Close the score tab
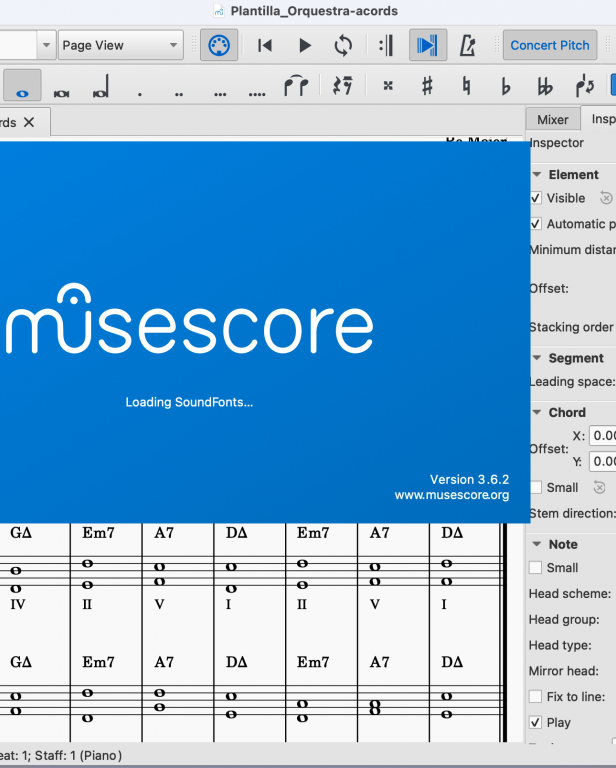This screenshot has width=616, height=768. [x=29, y=122]
